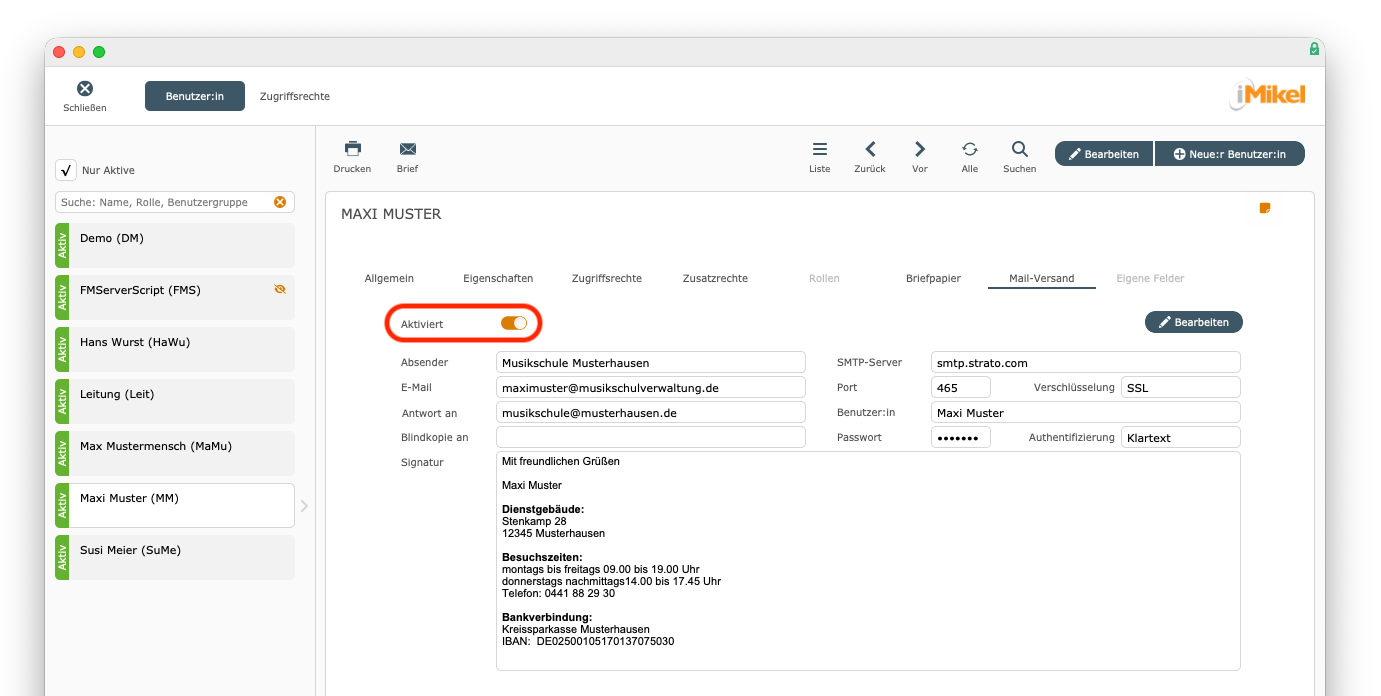This screenshot has height=696, width=1381.
Task: Open the Suchen magnifier icon
Action: click(1019, 149)
